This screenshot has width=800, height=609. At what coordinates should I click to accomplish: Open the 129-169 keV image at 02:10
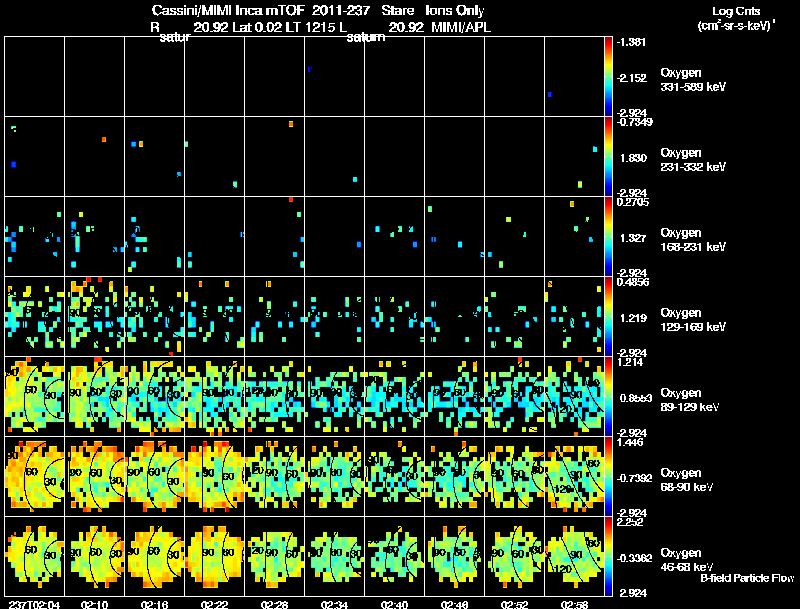click(94, 317)
